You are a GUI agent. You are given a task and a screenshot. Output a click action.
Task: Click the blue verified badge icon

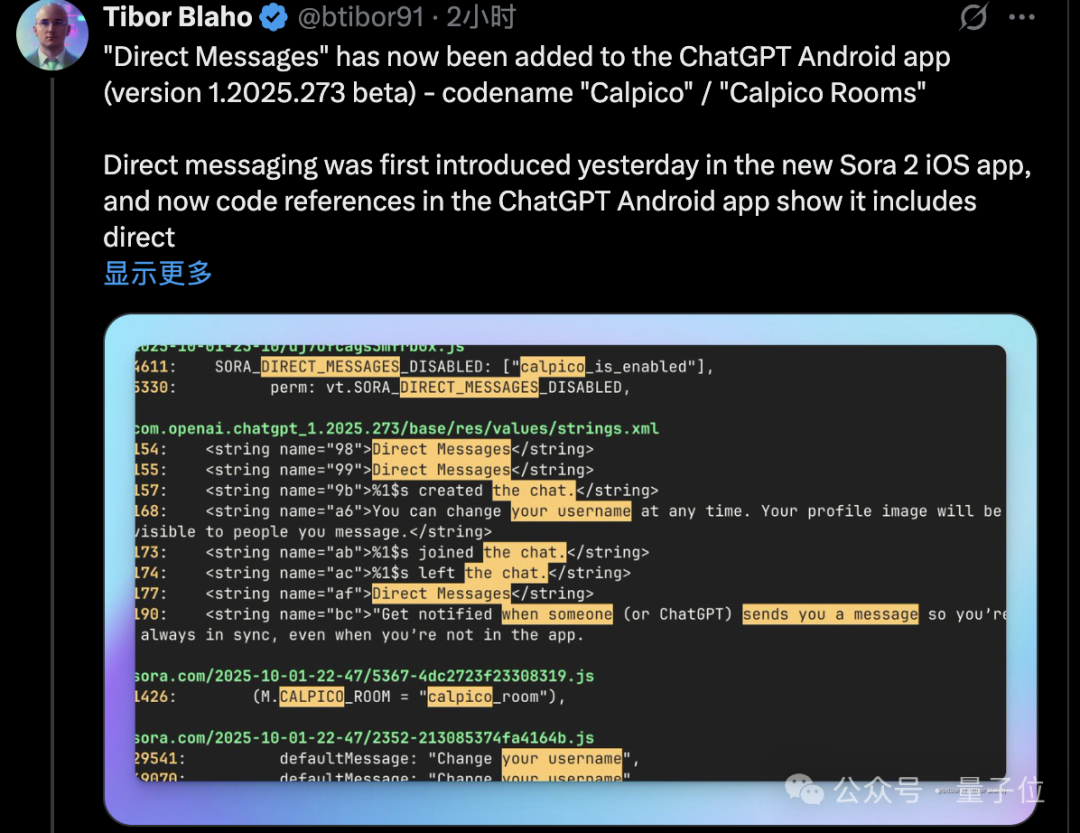pyautogui.click(x=273, y=17)
